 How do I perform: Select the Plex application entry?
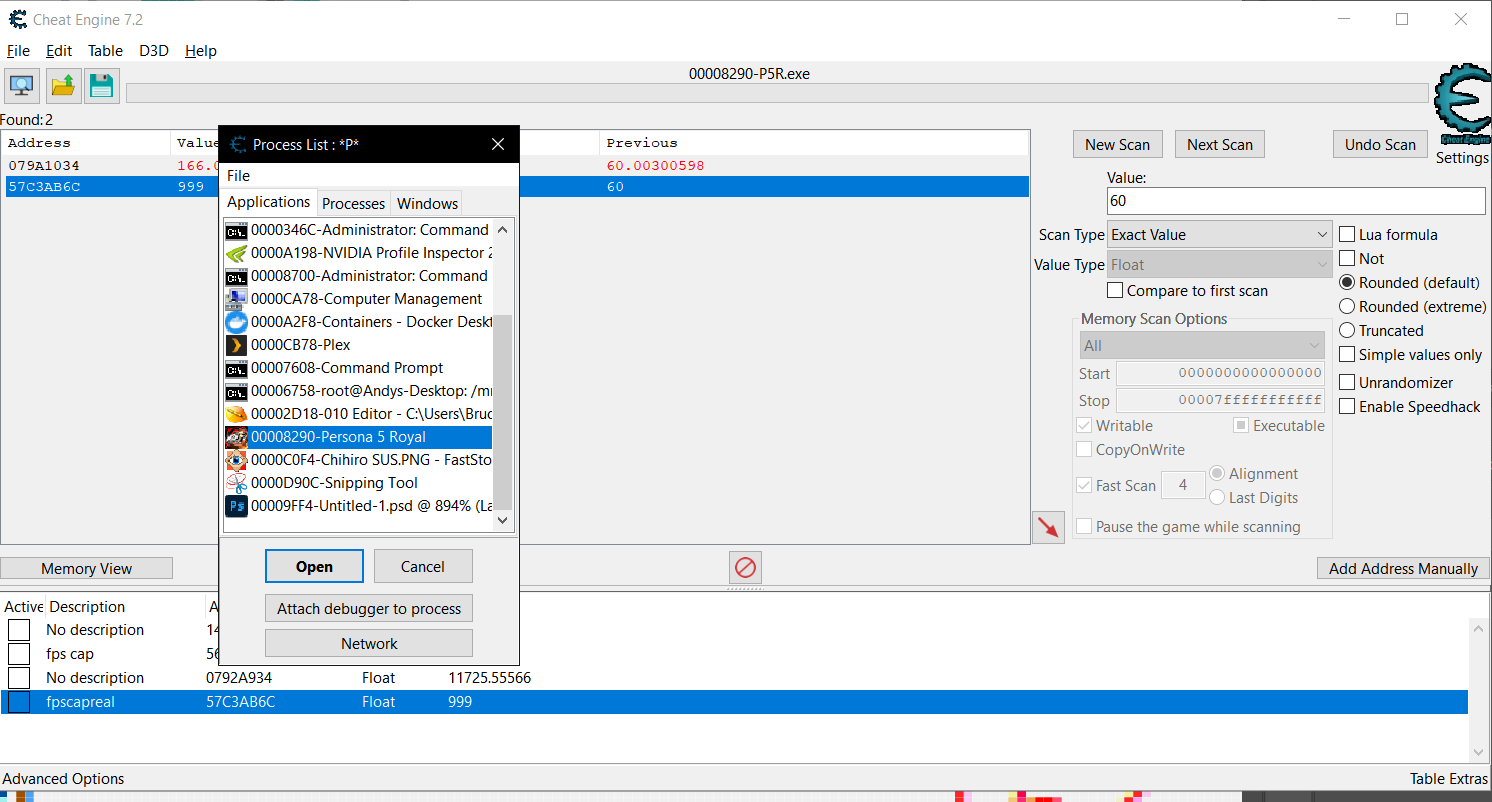358,345
